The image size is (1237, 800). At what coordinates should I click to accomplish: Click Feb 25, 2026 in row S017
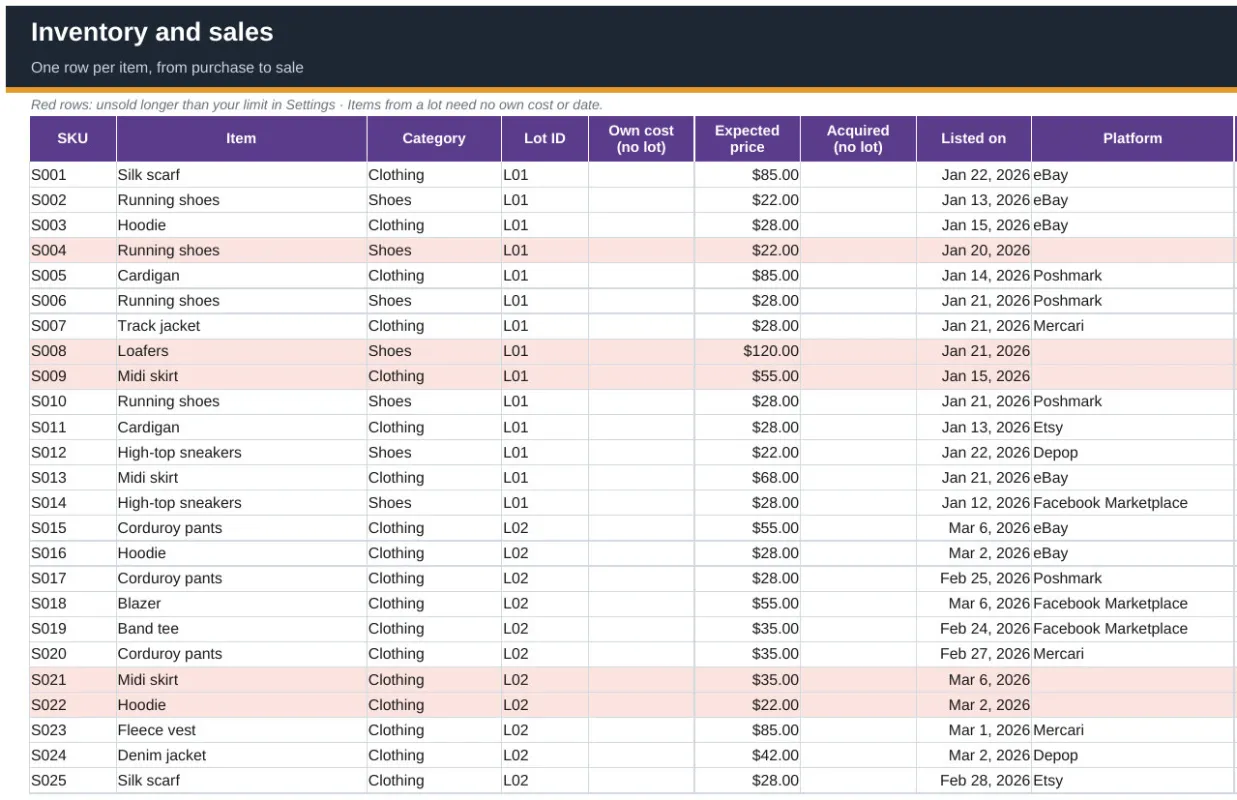click(x=973, y=578)
